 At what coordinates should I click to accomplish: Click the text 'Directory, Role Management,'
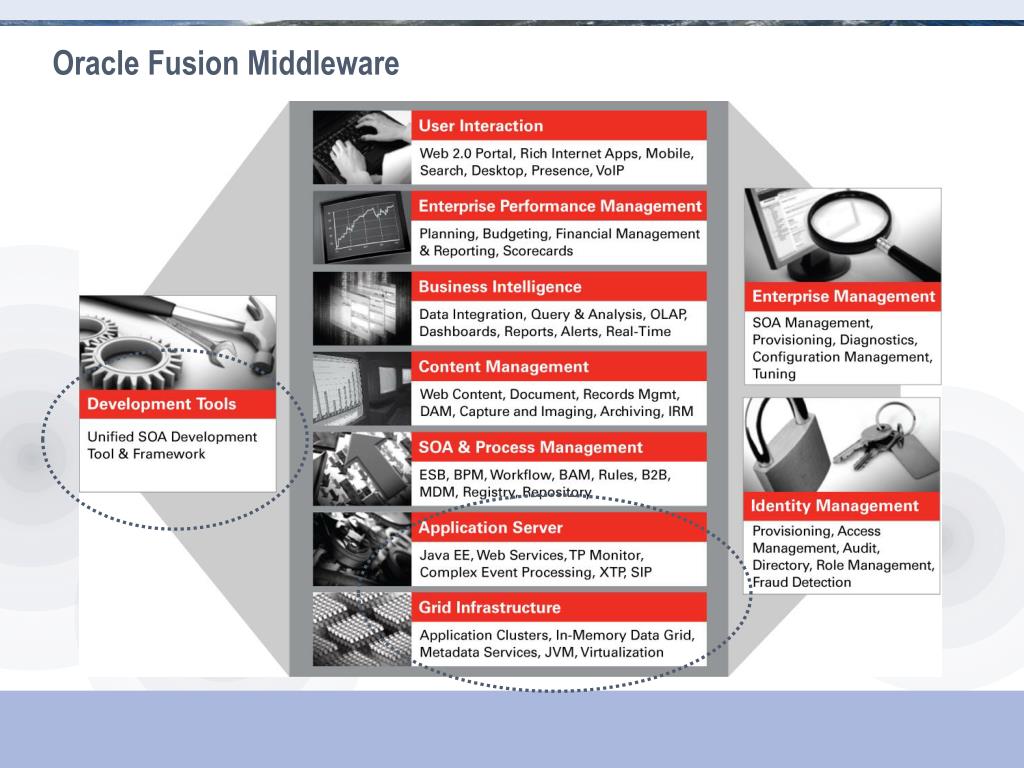point(843,565)
